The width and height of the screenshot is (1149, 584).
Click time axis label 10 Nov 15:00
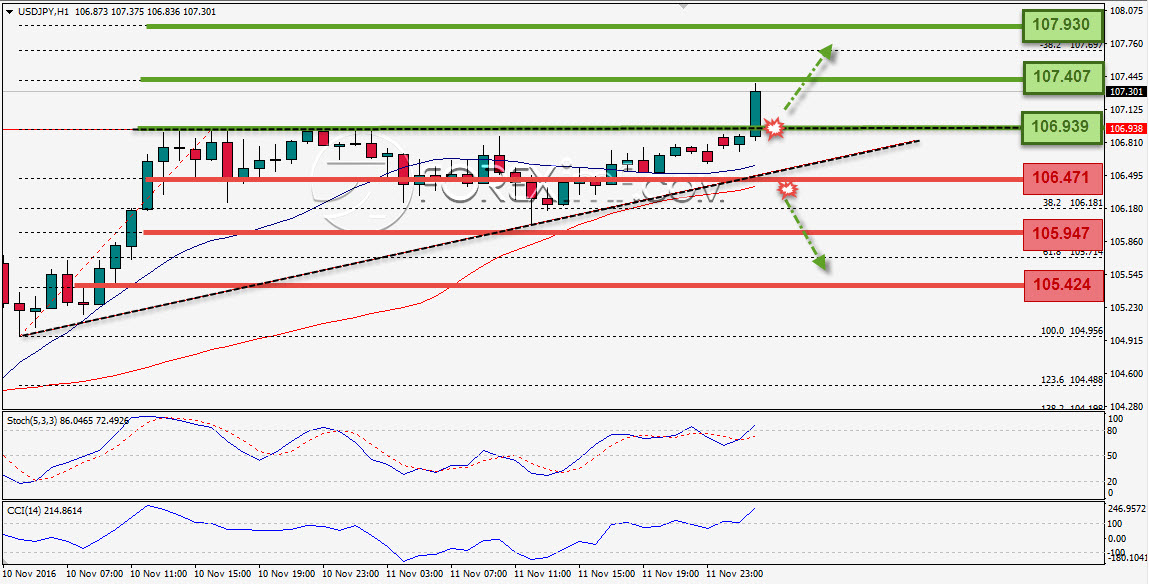(x=222, y=574)
